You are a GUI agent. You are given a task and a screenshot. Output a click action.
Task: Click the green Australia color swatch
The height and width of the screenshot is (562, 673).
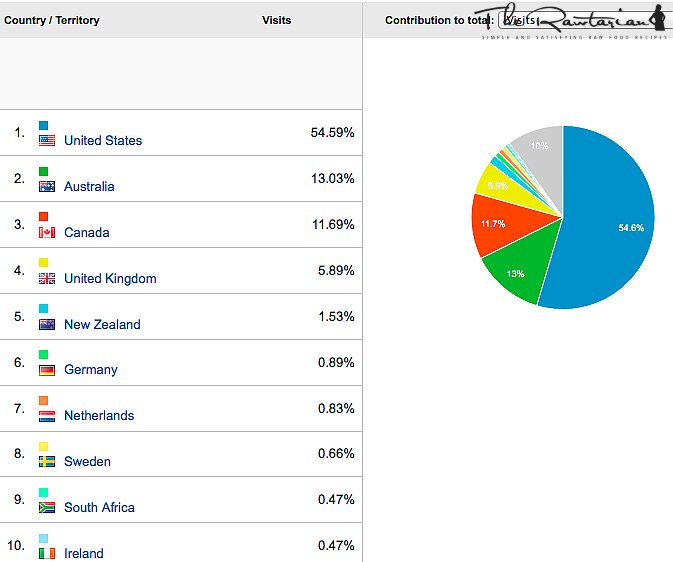coord(44,171)
